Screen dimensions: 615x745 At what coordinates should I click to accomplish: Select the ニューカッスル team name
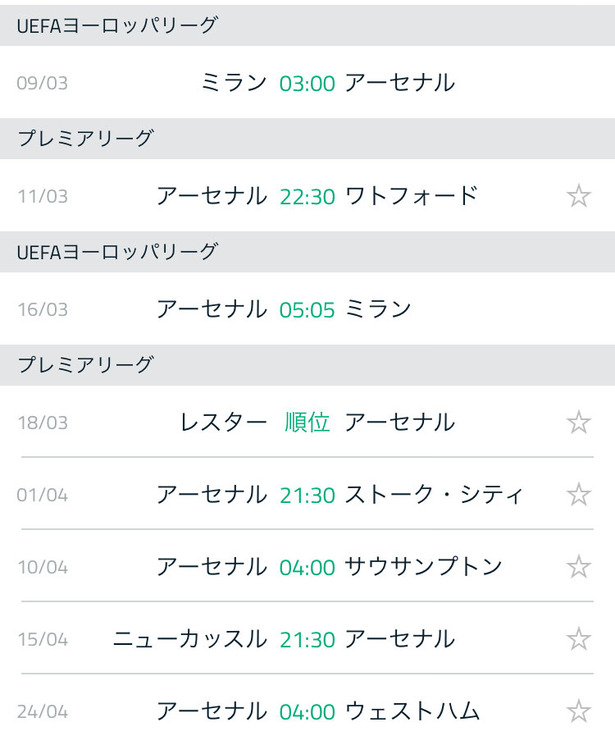[190, 639]
